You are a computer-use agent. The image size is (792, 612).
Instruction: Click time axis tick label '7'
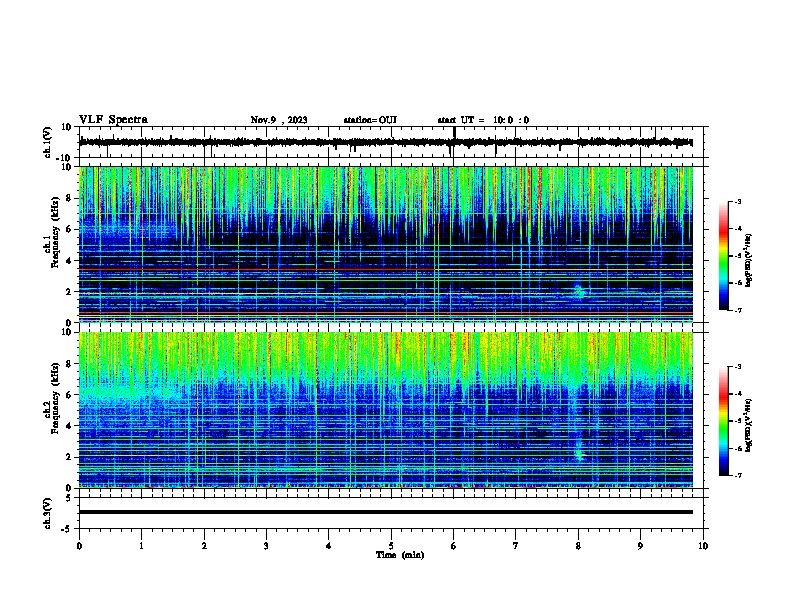[516, 546]
